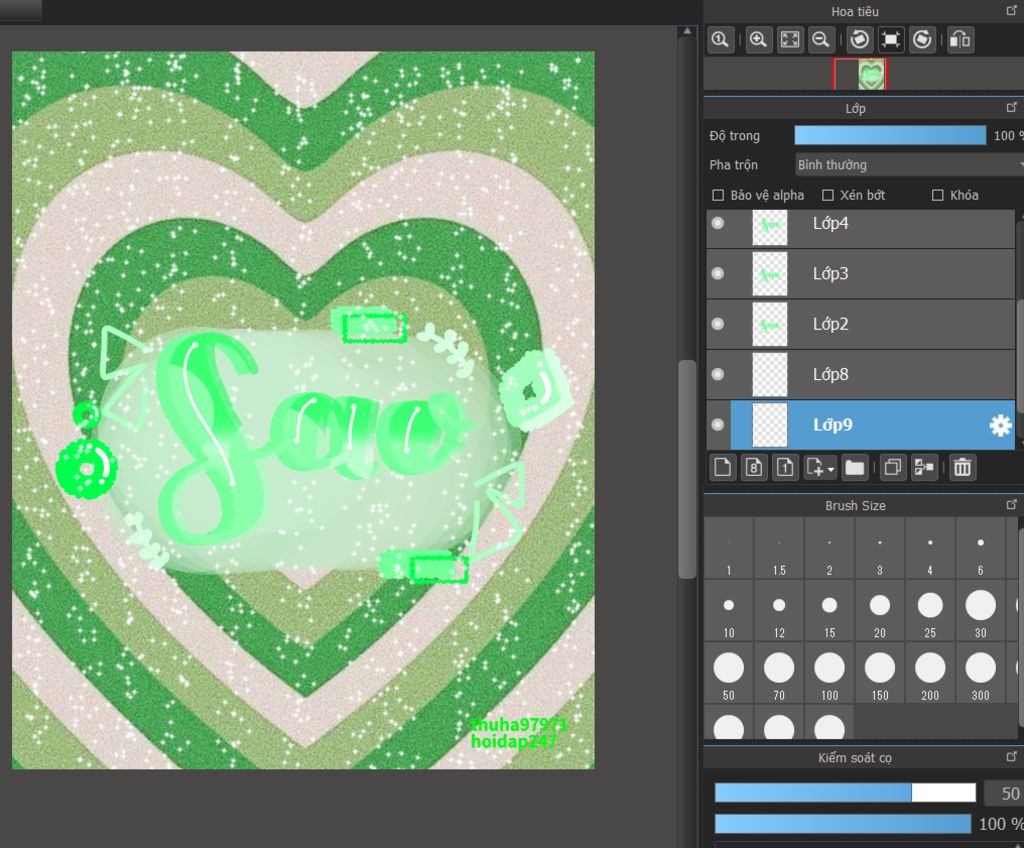The height and width of the screenshot is (848, 1024).
Task: Choose brush size 4
Action: coord(930,549)
